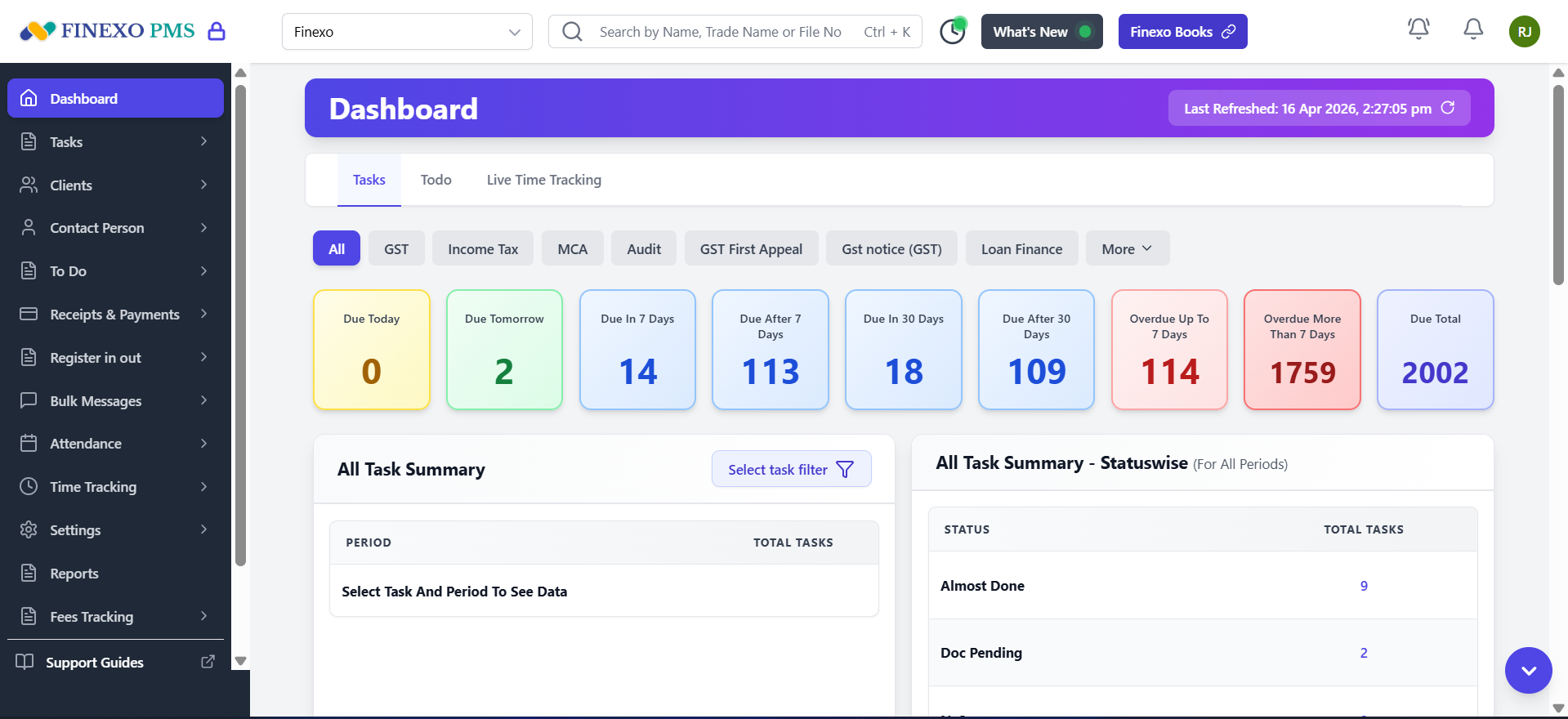Click the Contact Person icon in sidebar
Viewport: 1568px width, 719px height.
(x=29, y=227)
